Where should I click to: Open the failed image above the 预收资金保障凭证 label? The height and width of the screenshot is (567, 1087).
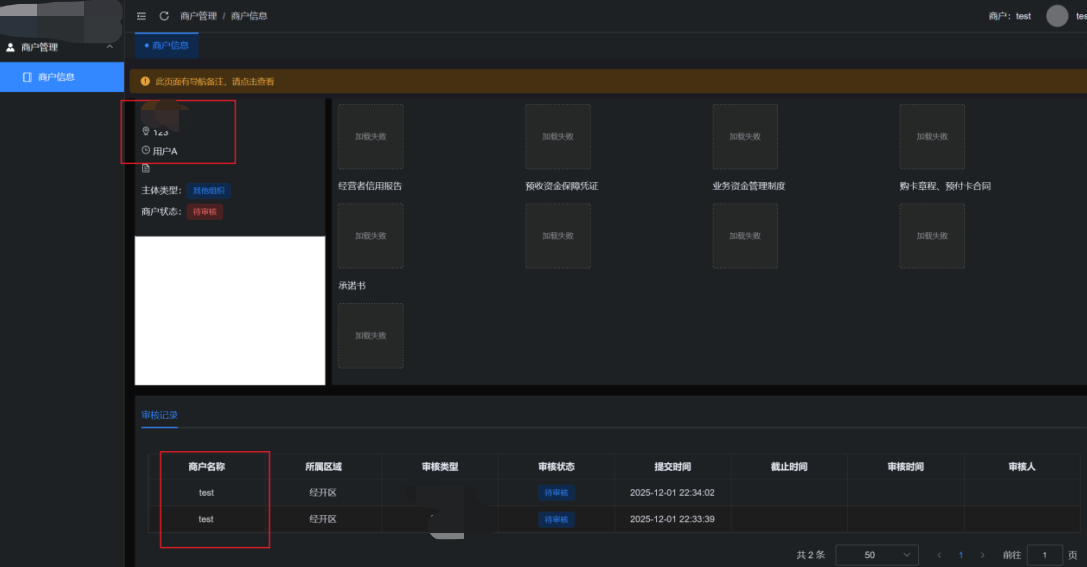click(x=558, y=137)
